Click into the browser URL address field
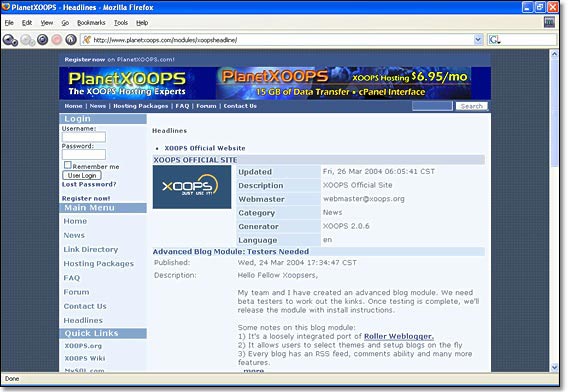Image resolution: width=570 pixels, height=392 pixels. click(x=282, y=40)
